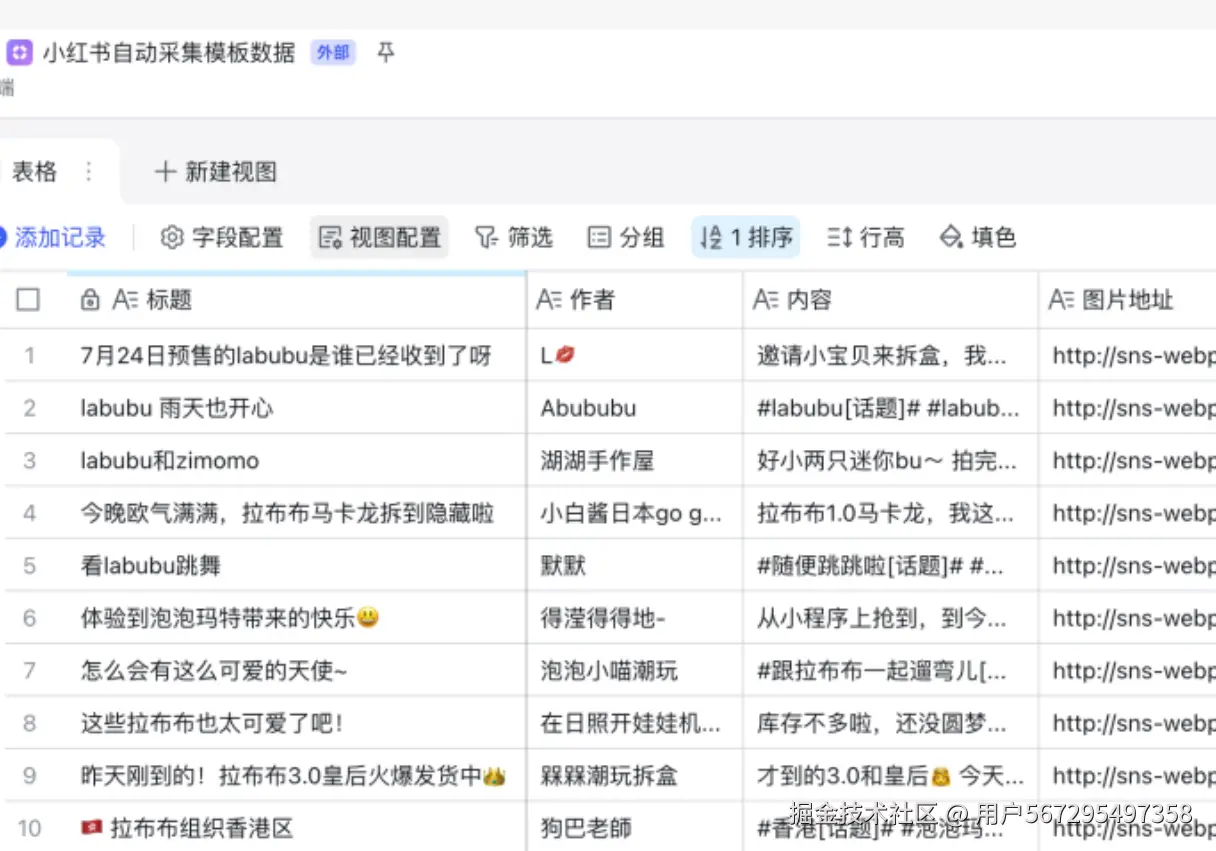Click 添加记录 button
The width and height of the screenshot is (1216, 851).
[x=52, y=237]
